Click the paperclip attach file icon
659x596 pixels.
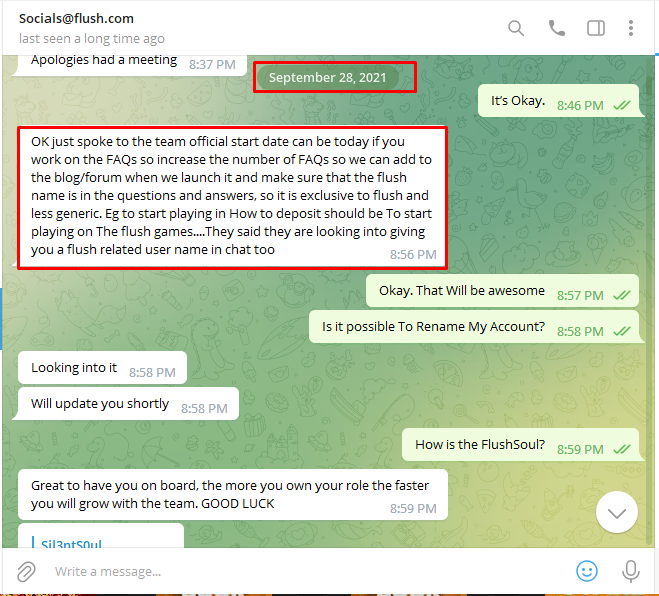[26, 572]
